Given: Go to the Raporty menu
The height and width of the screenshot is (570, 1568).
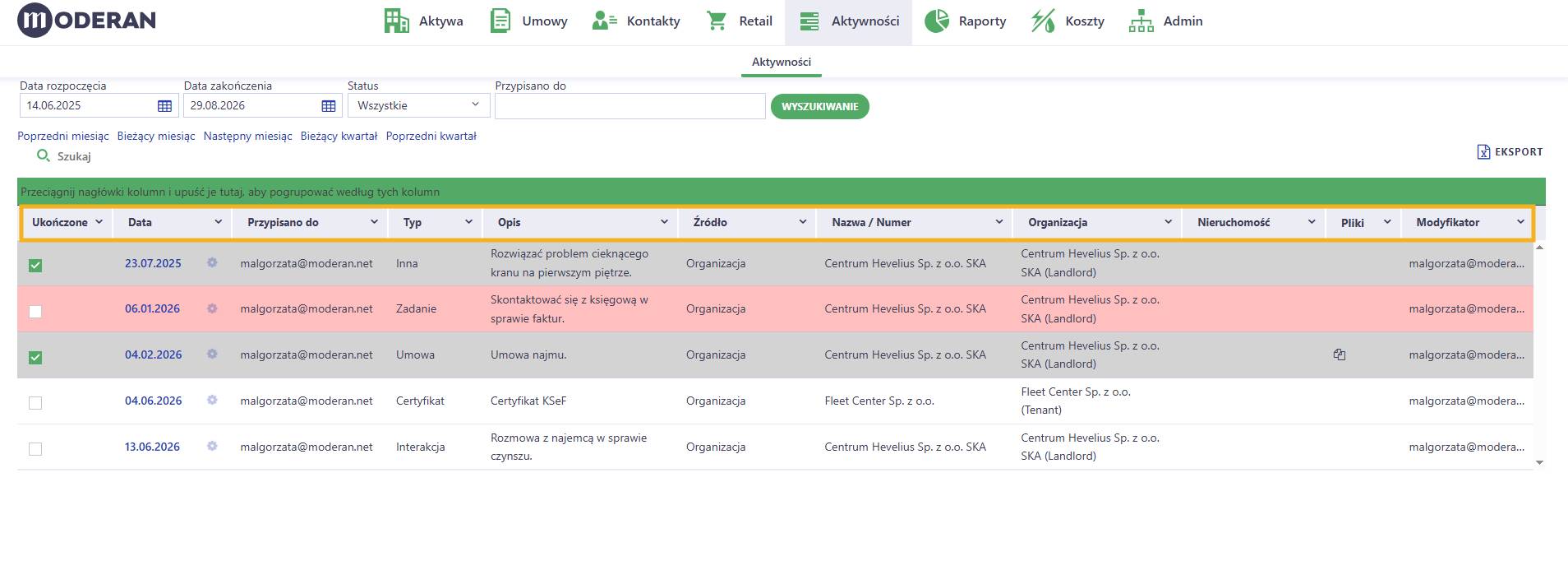Looking at the screenshot, I should tap(966, 21).
